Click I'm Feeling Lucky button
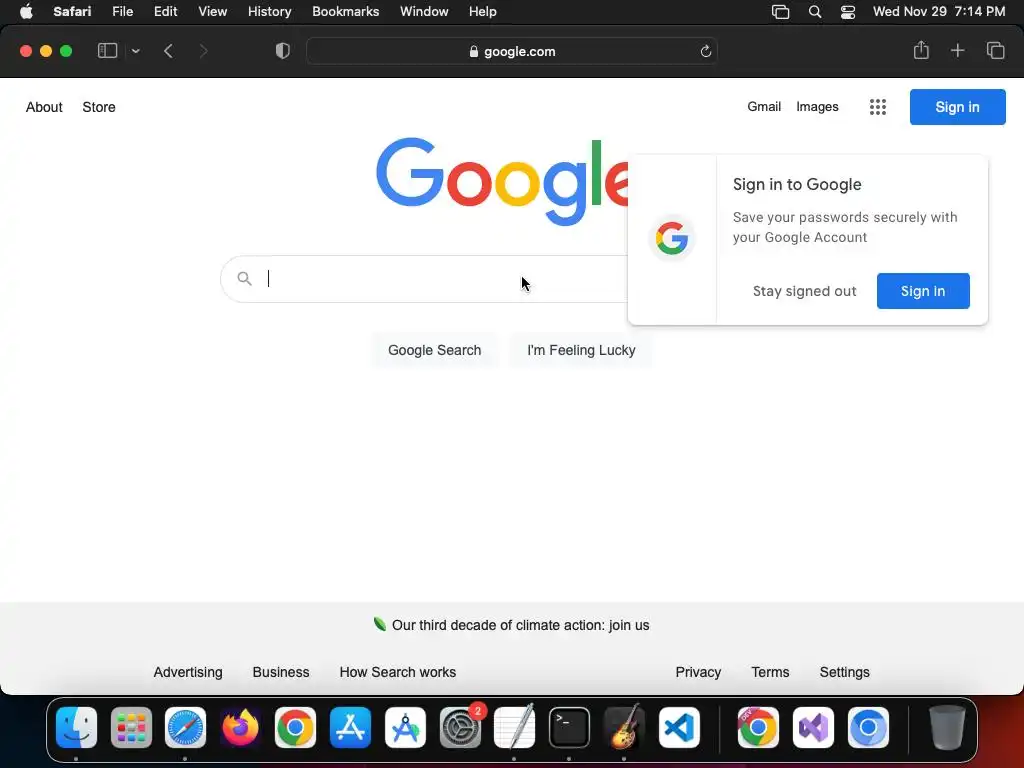Screen dimensions: 1024x768 [581, 350]
